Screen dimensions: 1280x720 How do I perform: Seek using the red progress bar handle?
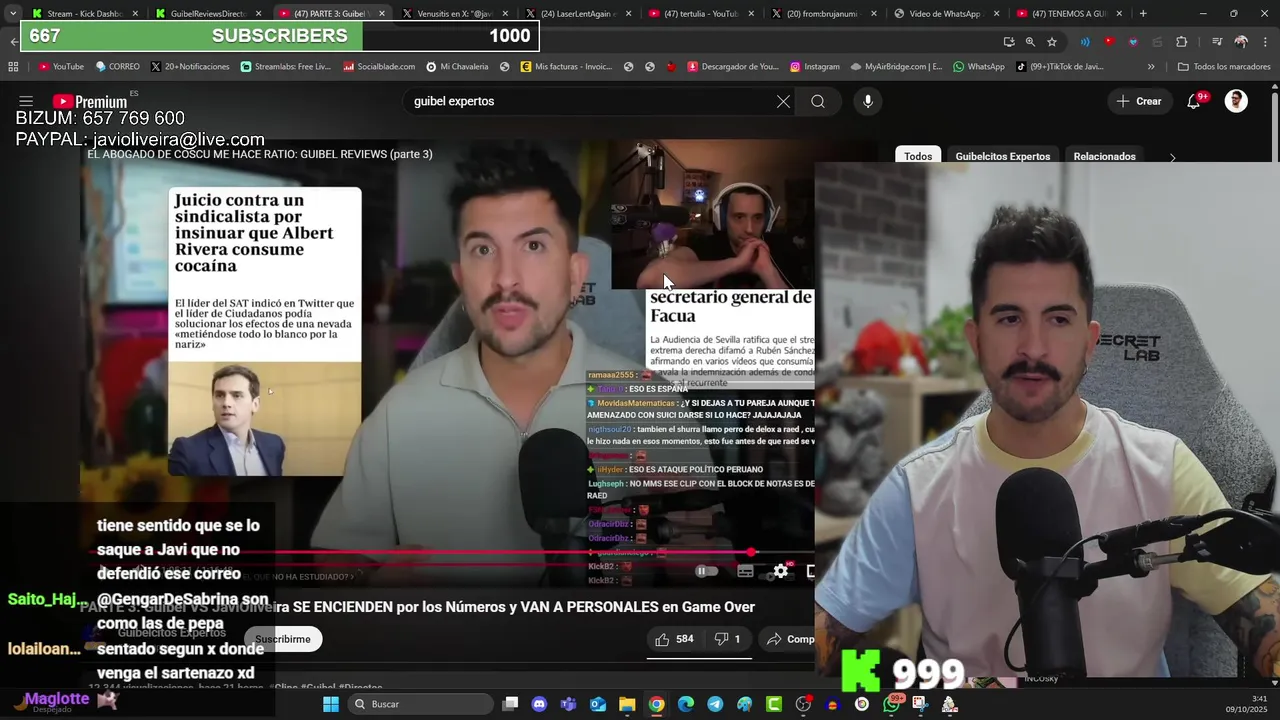751,552
